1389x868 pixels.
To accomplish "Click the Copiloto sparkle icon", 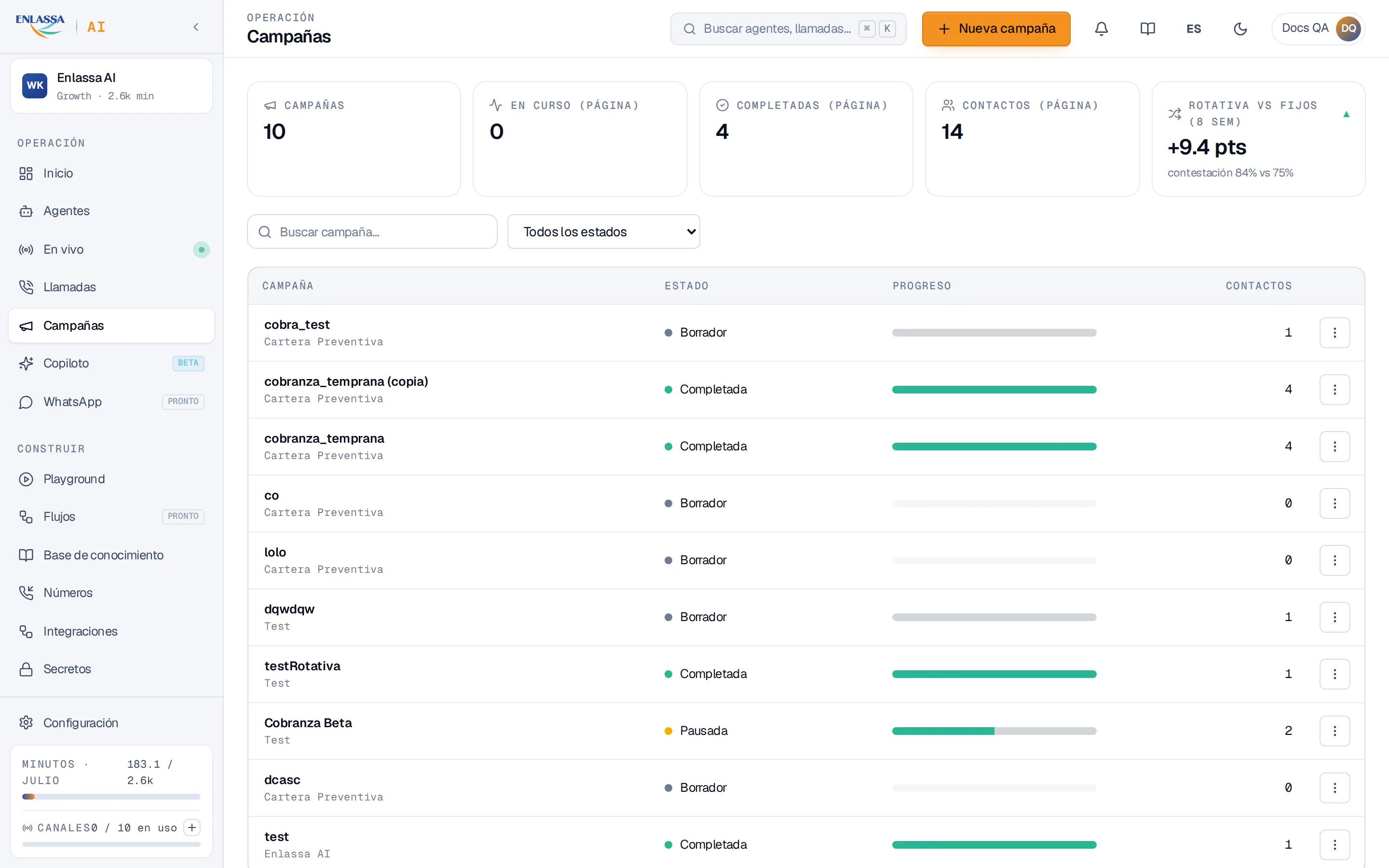I will (26, 364).
